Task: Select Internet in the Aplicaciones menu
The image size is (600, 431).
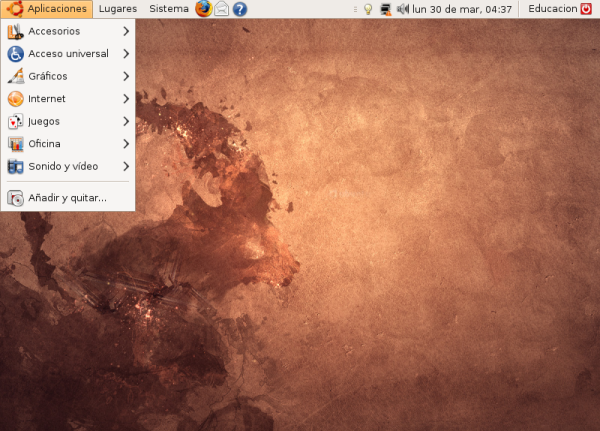Action: (x=47, y=99)
